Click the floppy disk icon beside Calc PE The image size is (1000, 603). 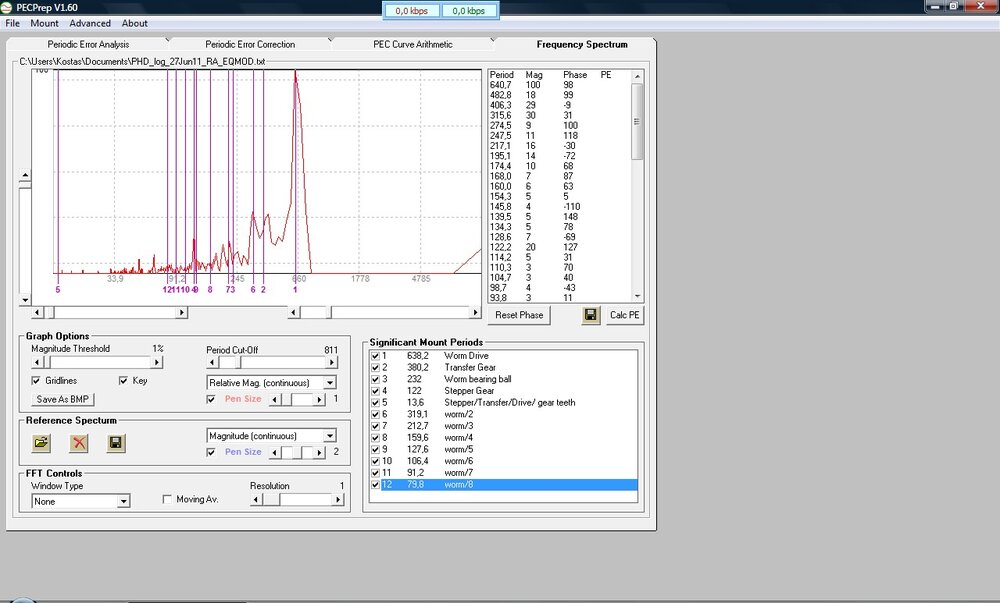coord(591,315)
